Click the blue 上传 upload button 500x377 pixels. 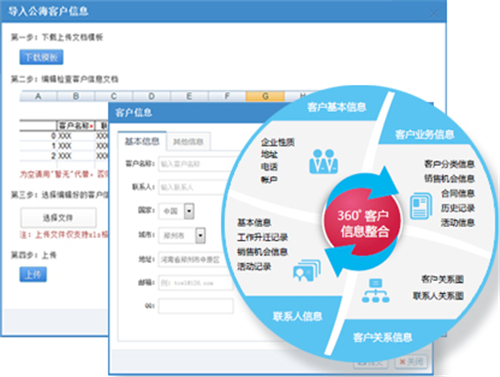(x=33, y=275)
